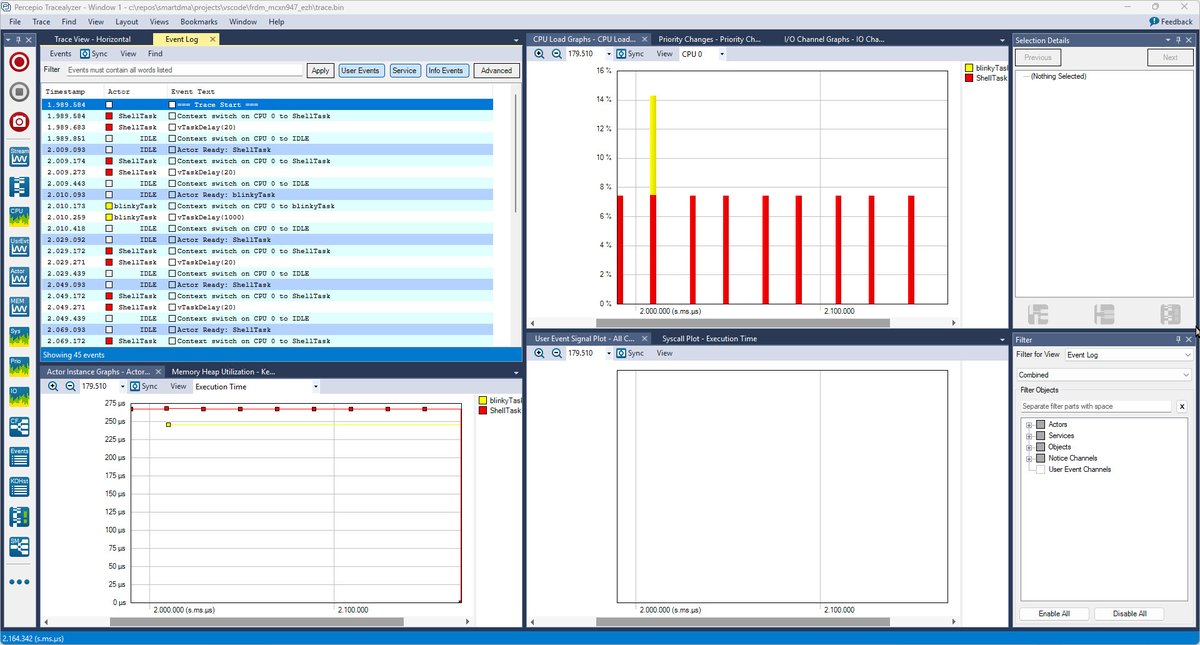Expand the Objects tree node
The width and height of the screenshot is (1200, 645).
pos(1029,447)
